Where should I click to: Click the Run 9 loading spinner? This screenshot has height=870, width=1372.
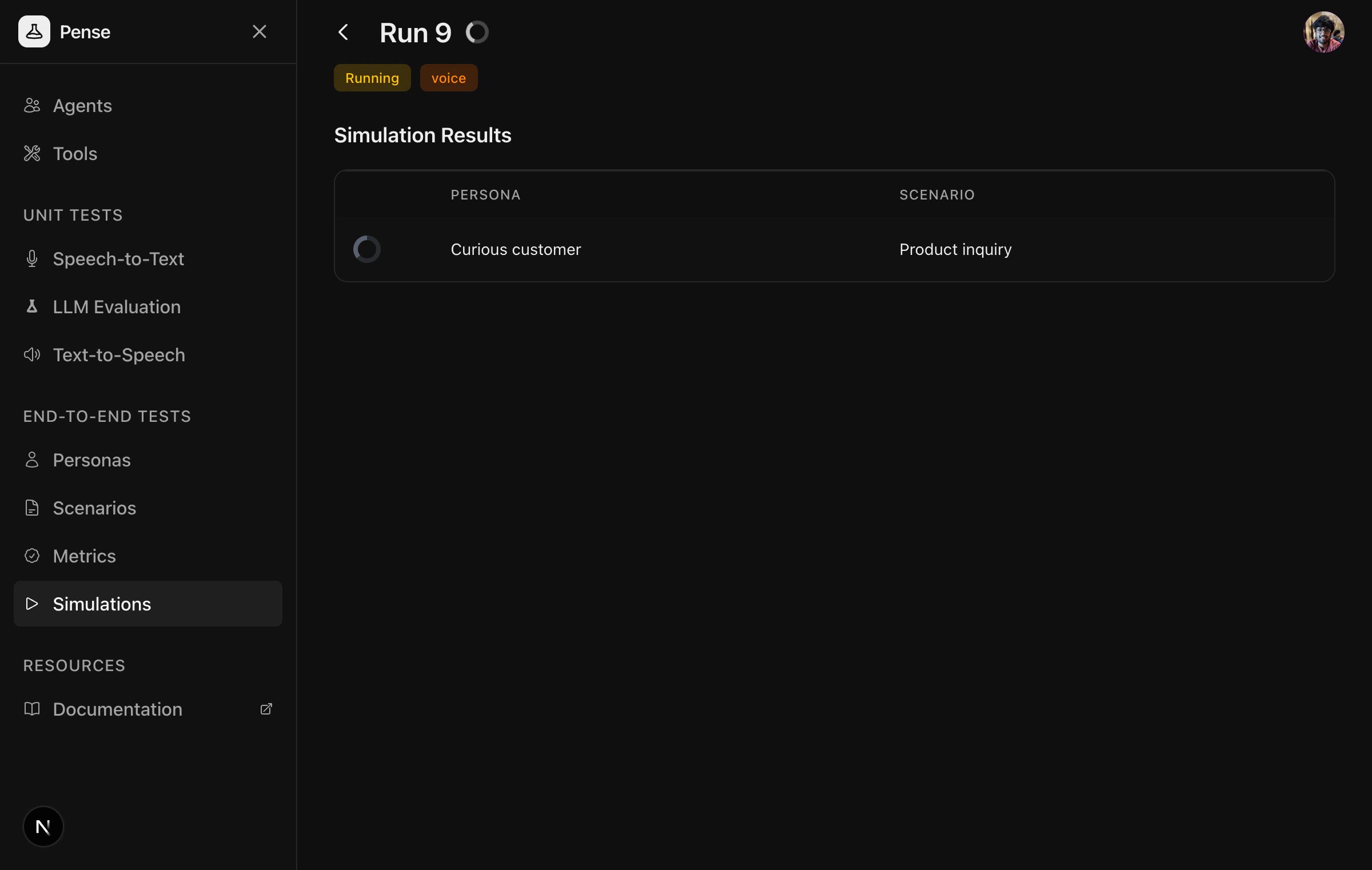[477, 32]
